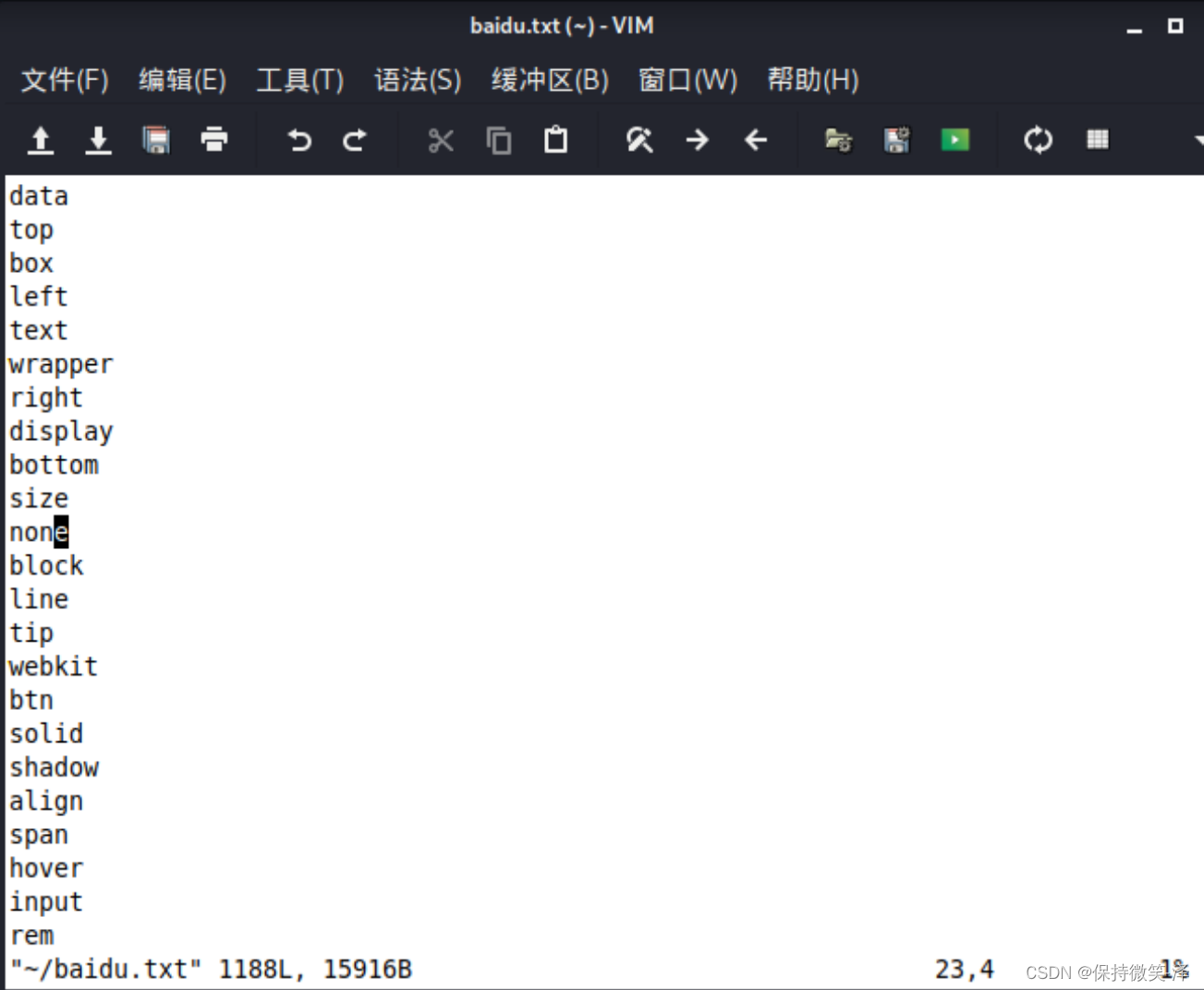Open the 编辑(E) menu
This screenshot has height=990, width=1204.
click(183, 80)
